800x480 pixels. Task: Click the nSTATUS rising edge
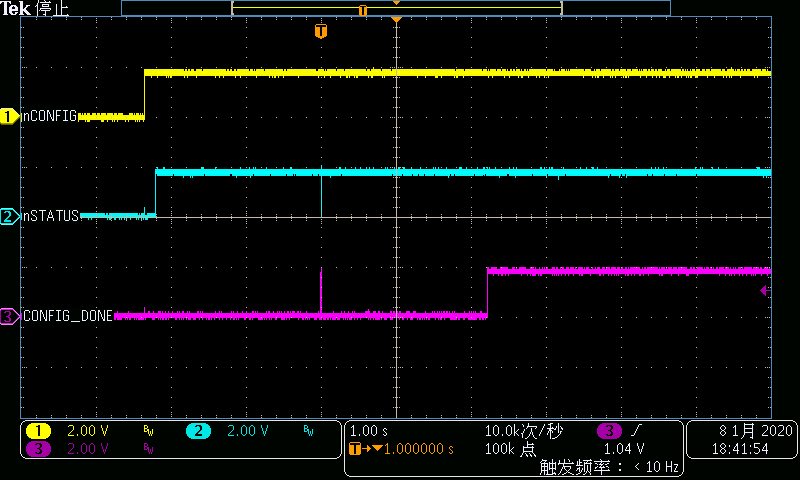(x=156, y=194)
